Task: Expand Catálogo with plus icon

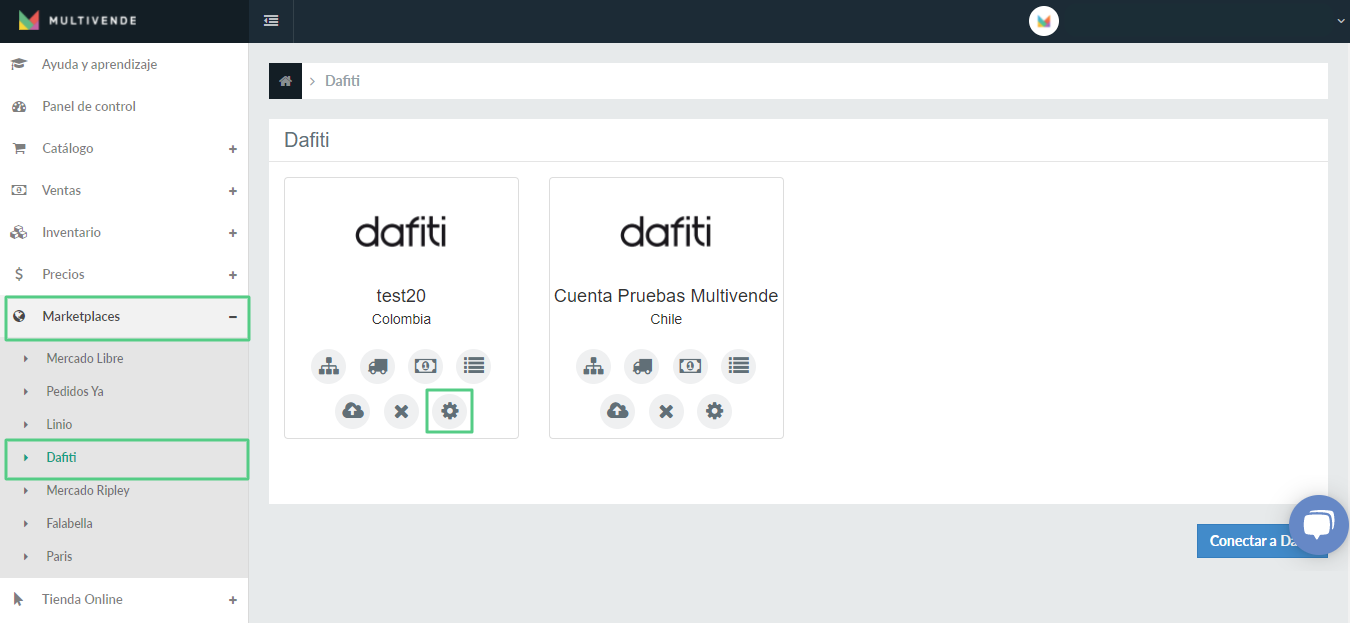Action: [x=233, y=149]
